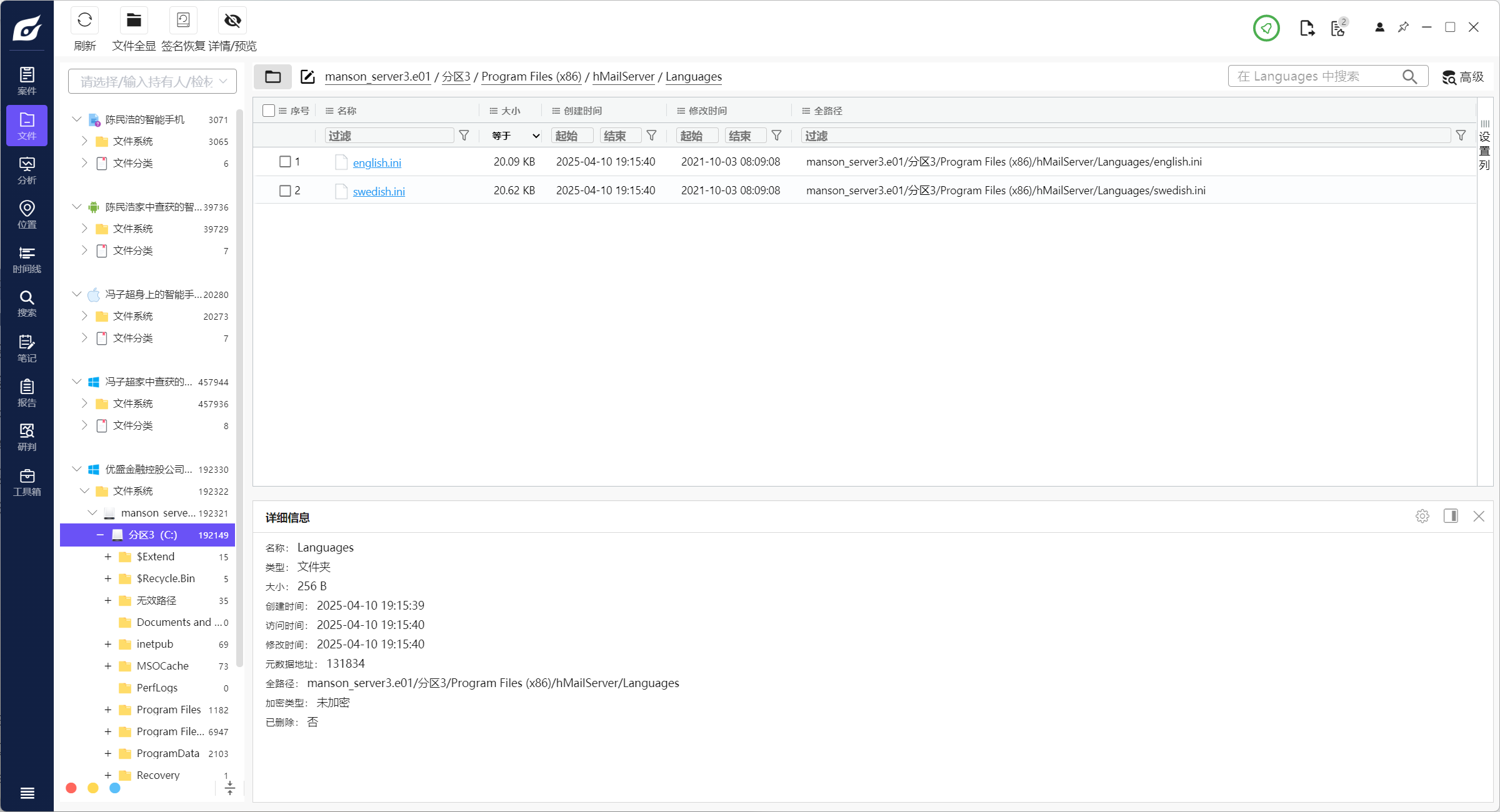Open the 时间线 timeline sidebar icon
This screenshot has height=812, width=1500.
click(27, 259)
